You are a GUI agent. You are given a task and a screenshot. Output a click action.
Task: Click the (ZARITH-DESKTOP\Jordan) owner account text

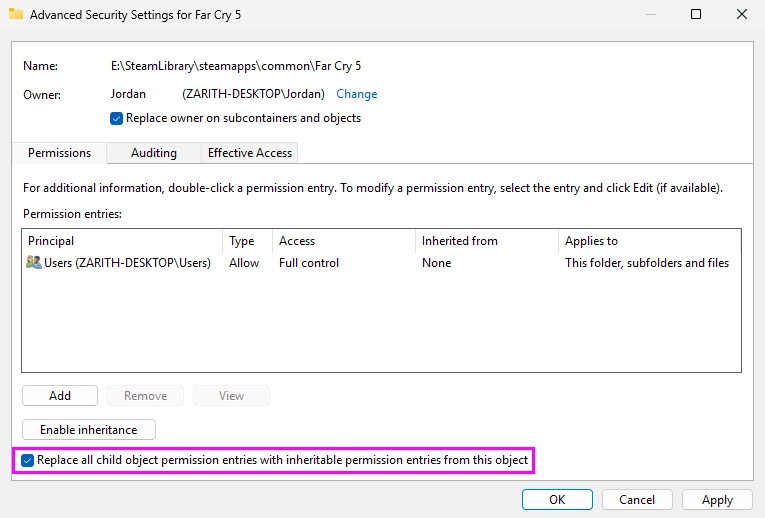coord(253,94)
